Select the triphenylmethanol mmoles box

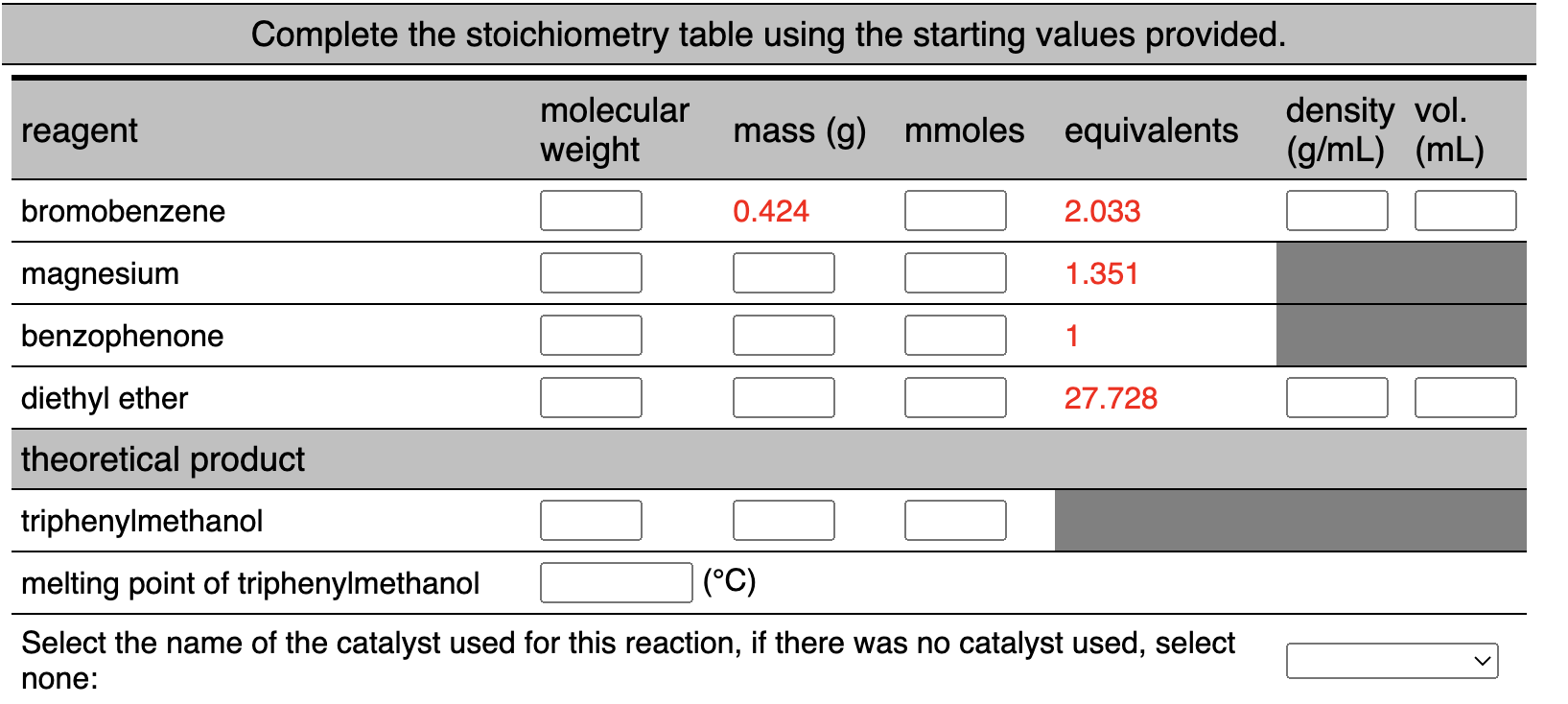(x=955, y=520)
